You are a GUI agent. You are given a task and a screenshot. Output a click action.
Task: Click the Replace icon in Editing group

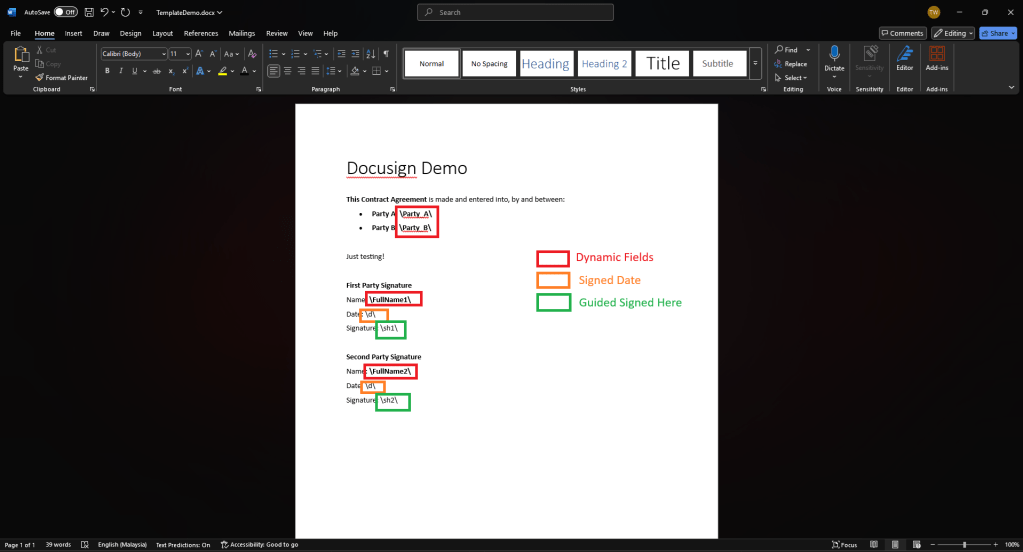click(x=778, y=64)
